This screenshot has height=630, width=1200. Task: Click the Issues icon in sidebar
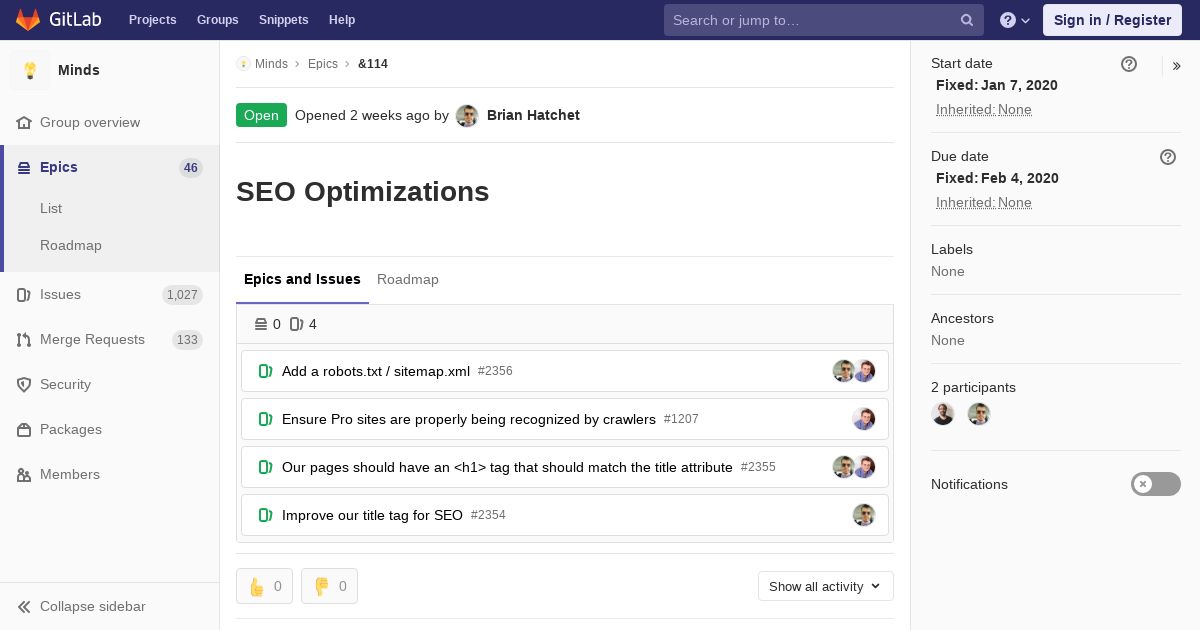point(24,295)
